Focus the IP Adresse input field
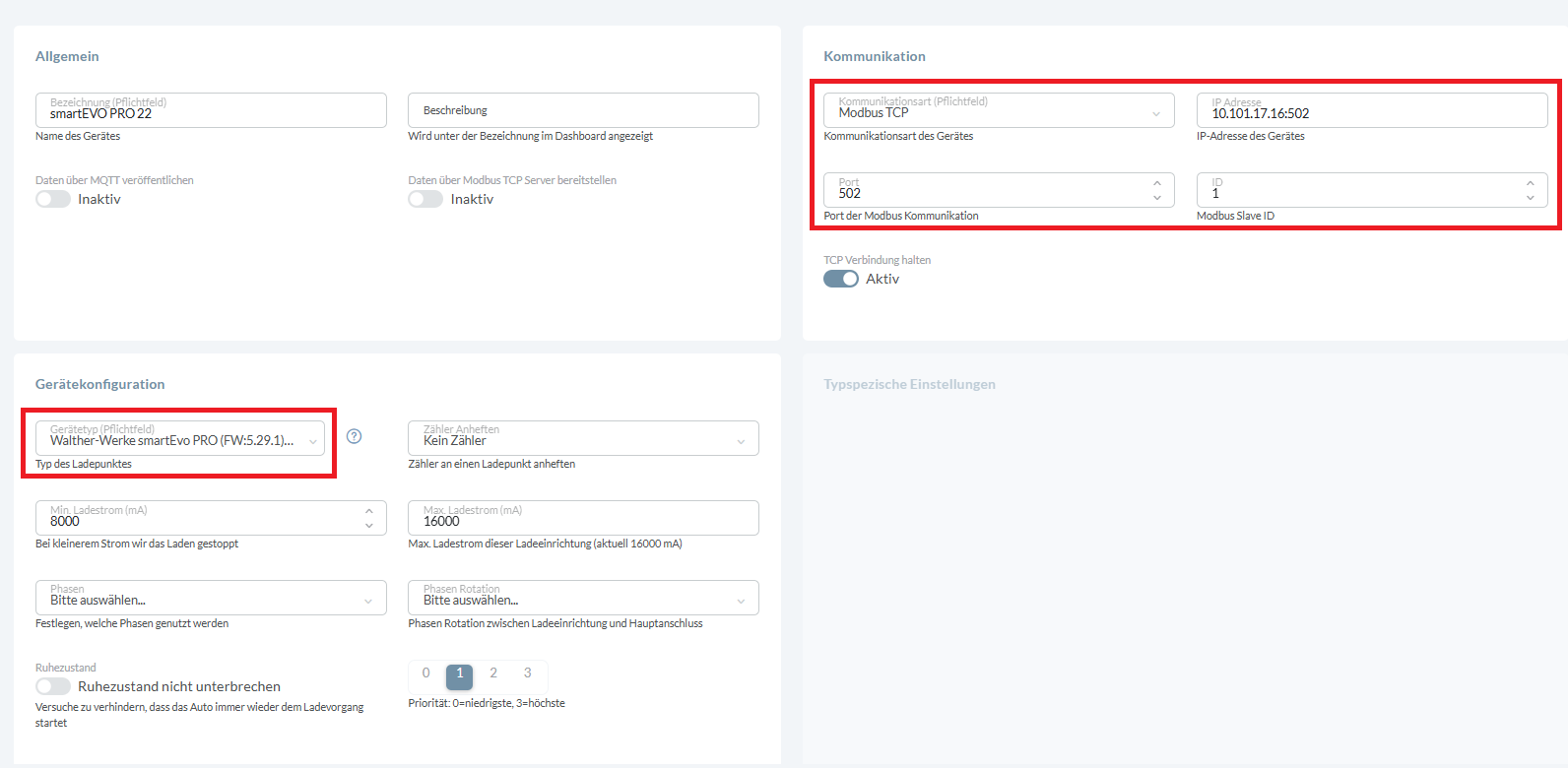The image size is (1568, 768). [1371, 110]
